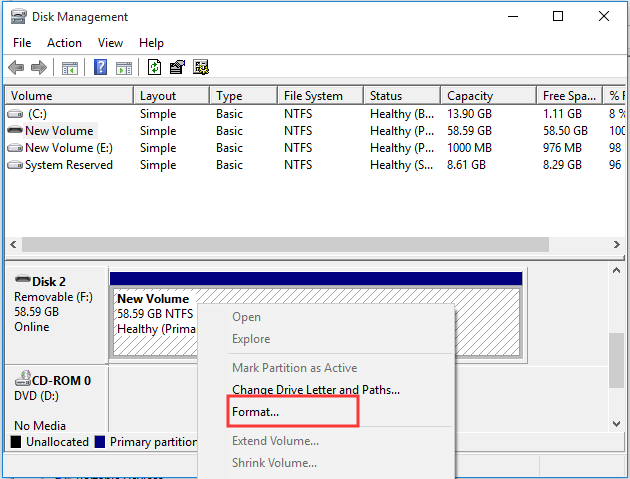
Task: Click the Disk 2 label panel
Action: pyautogui.click(x=56, y=315)
